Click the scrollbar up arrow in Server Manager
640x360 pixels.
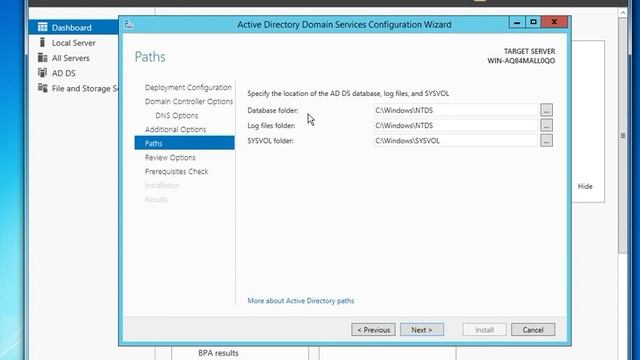622,13
